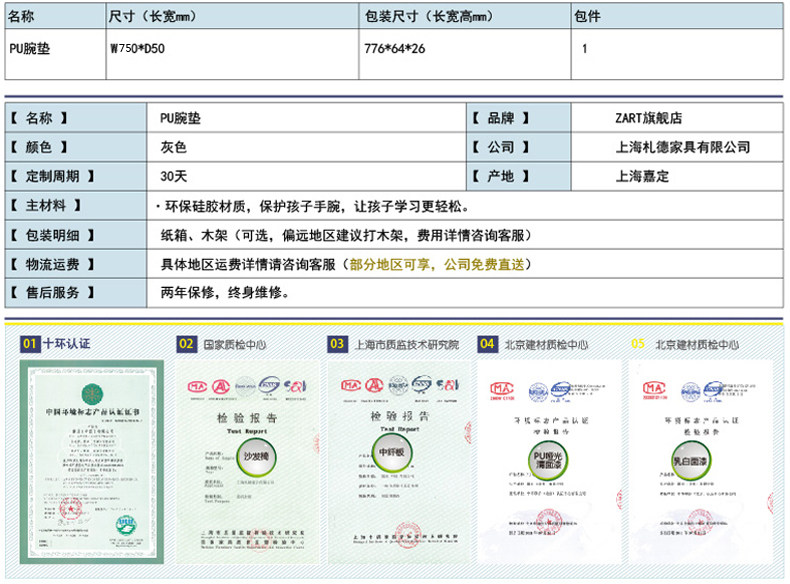Click the yellow 05 number label
The image size is (790, 584).
pos(638,344)
